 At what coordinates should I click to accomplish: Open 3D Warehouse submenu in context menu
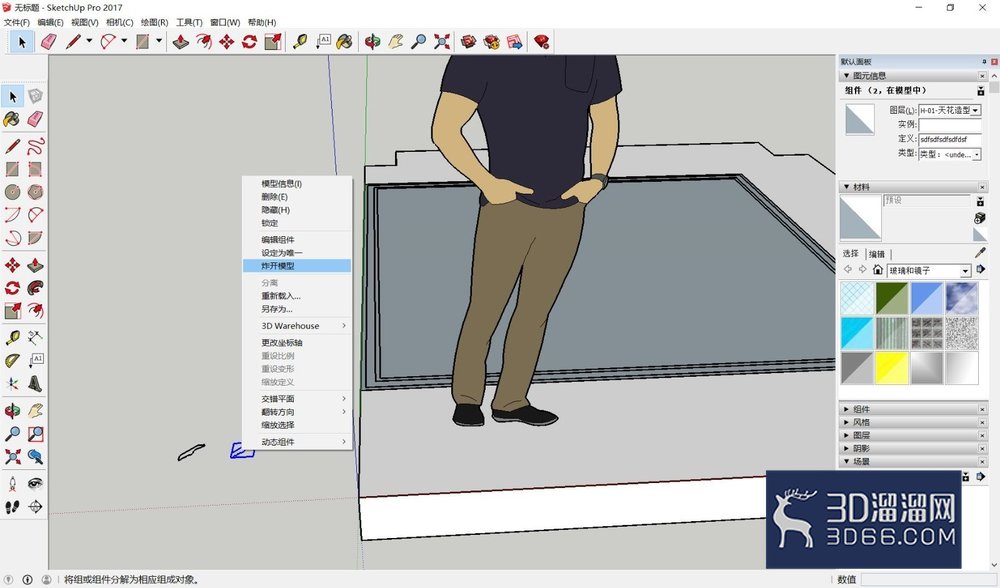point(297,326)
